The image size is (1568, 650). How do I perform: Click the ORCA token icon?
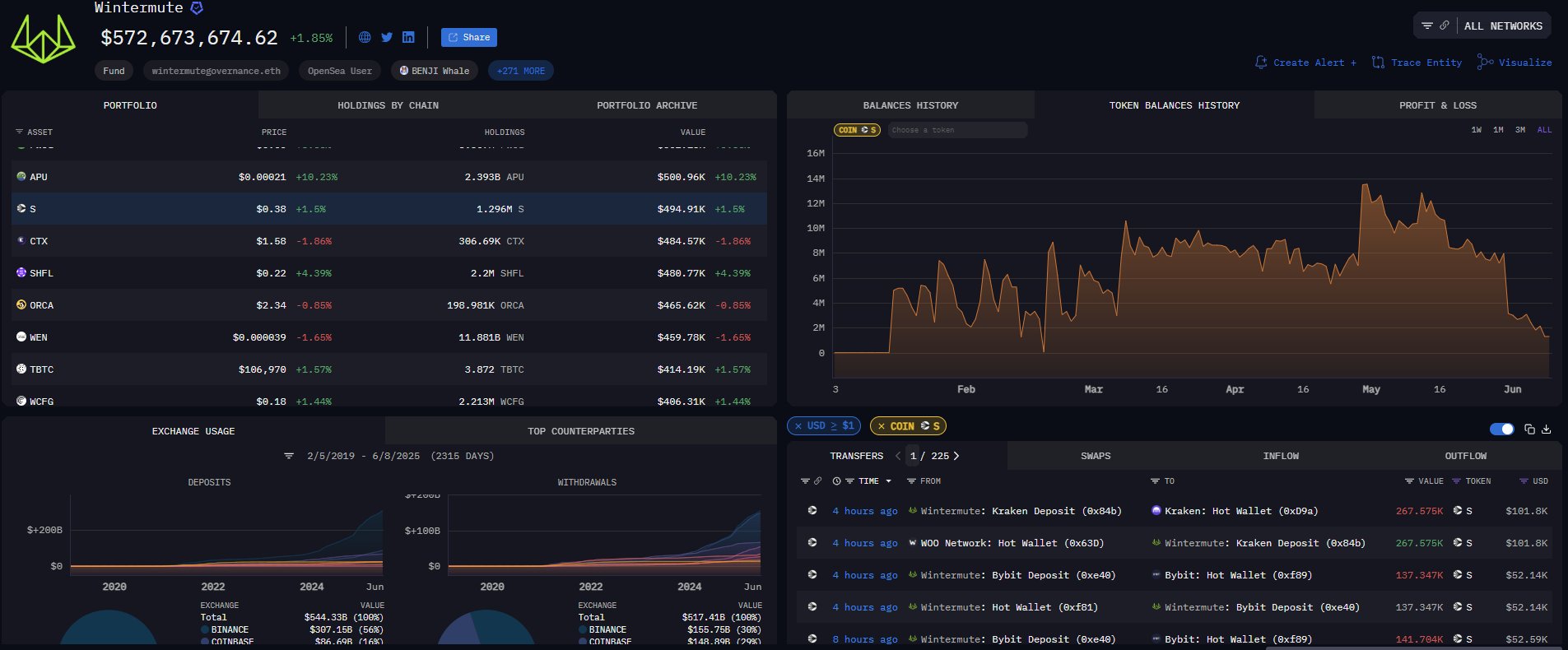[21, 304]
